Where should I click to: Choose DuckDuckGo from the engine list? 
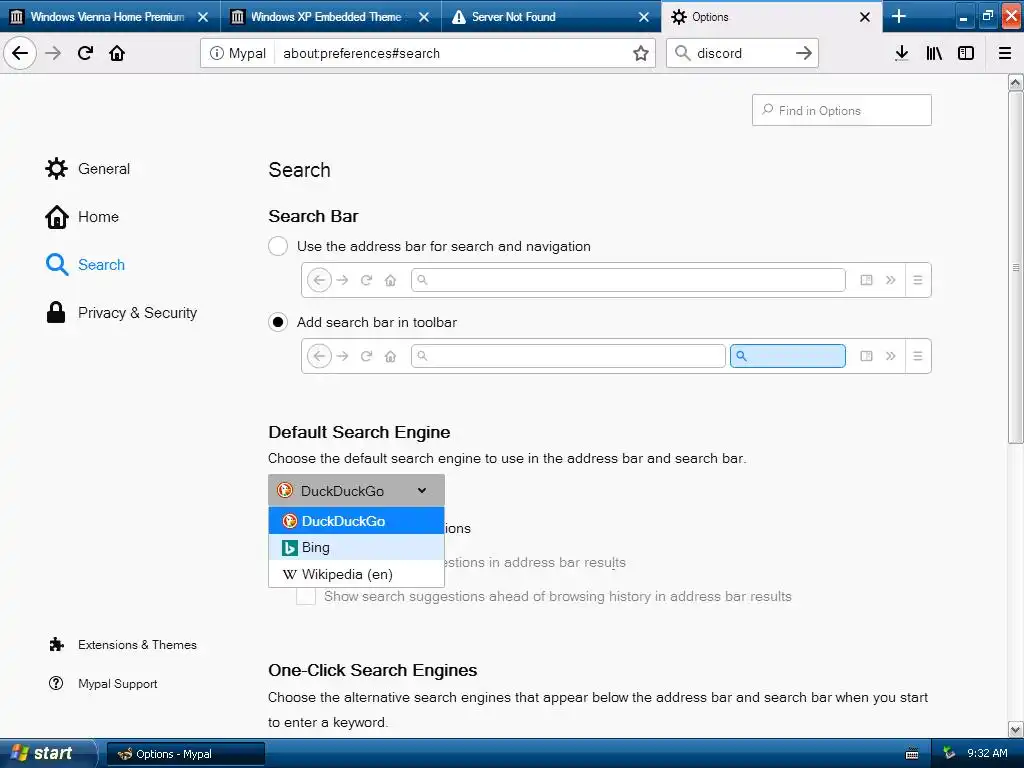[356, 520]
